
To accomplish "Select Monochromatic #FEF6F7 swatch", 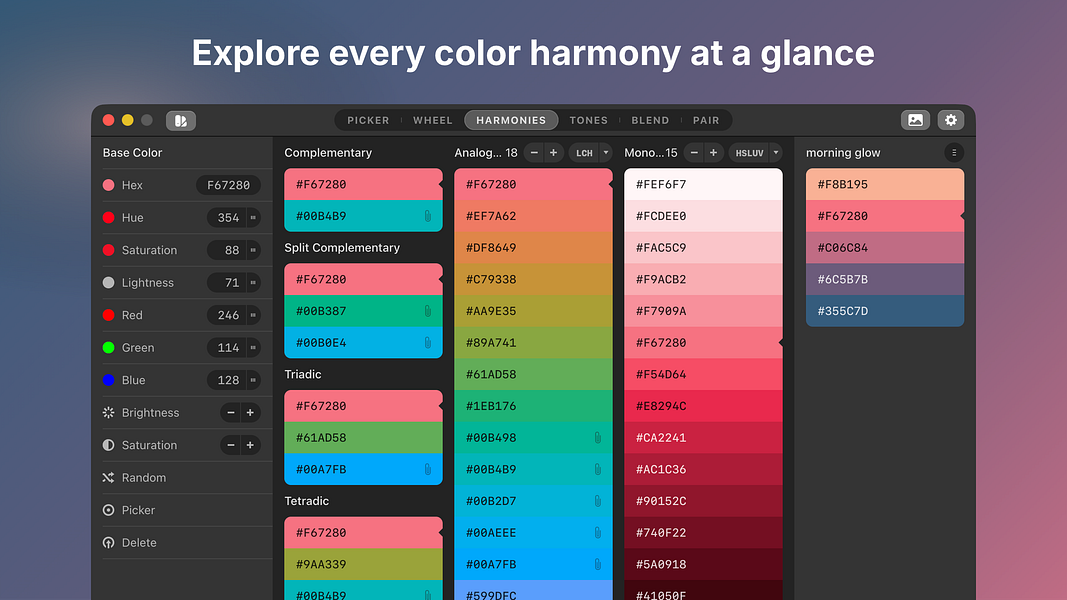I will pyautogui.click(x=703, y=184).
